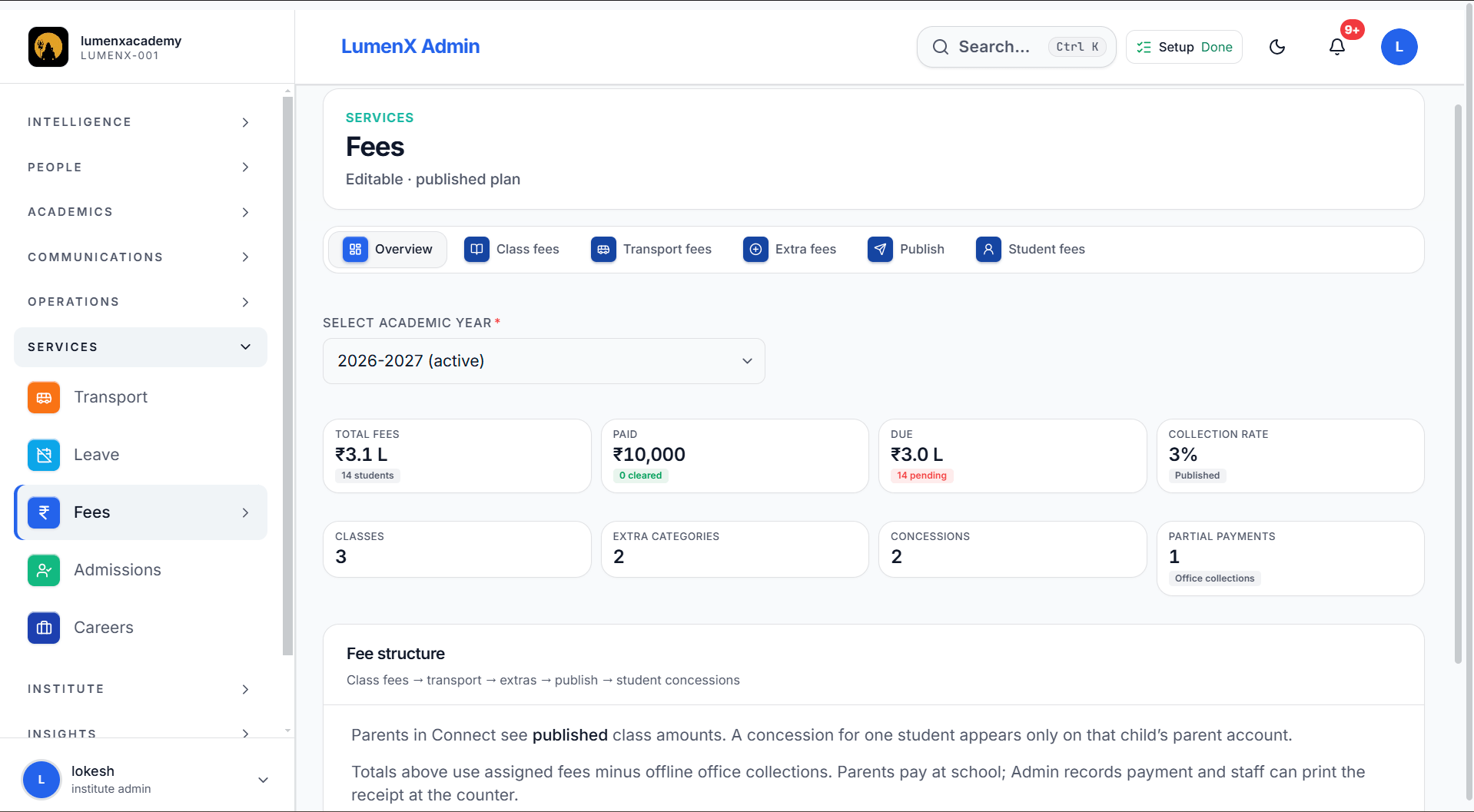This screenshot has width=1474, height=812.
Task: Open Leave in the sidebar
Action: 140,455
